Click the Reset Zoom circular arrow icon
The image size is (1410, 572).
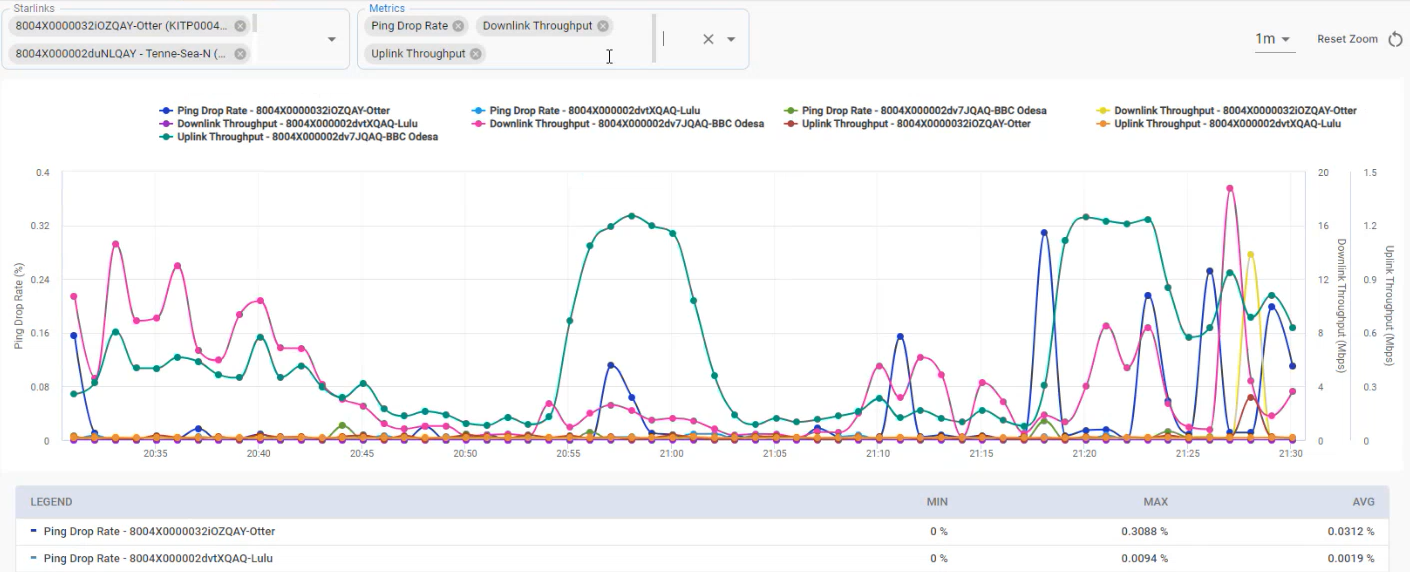point(1396,39)
